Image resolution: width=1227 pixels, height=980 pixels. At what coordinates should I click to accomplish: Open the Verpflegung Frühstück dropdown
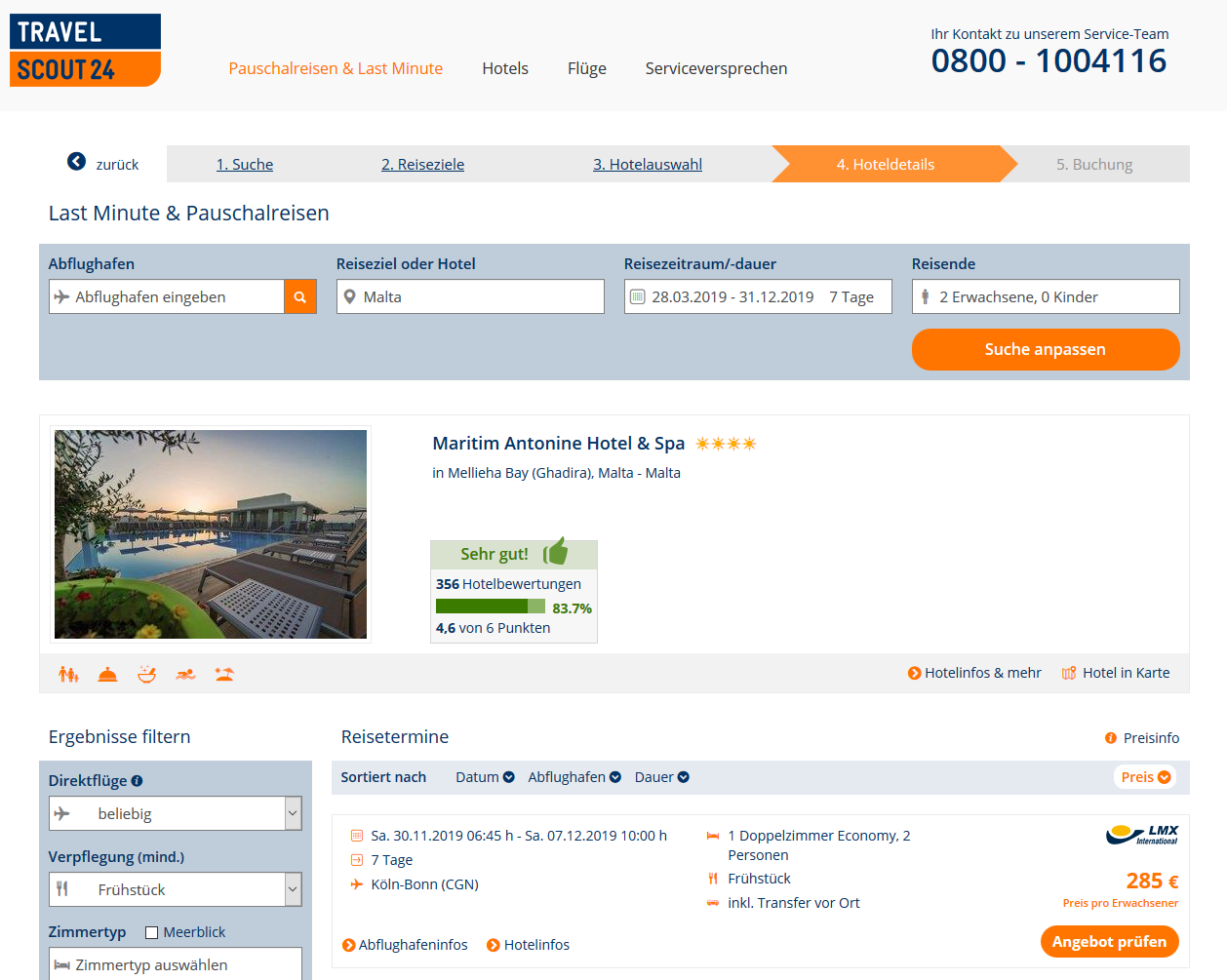click(x=176, y=889)
